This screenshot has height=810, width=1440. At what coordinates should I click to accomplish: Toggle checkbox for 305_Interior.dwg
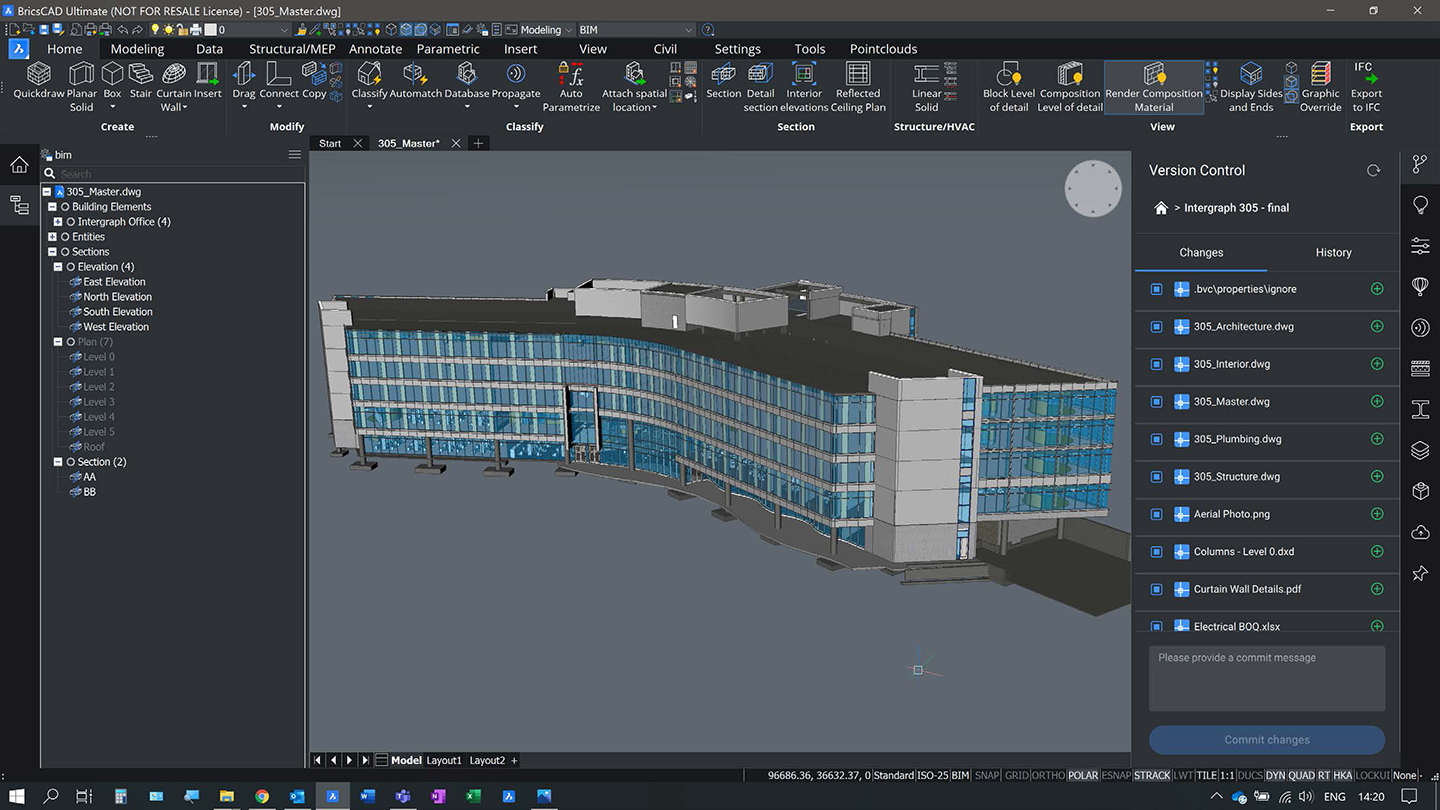1156,364
